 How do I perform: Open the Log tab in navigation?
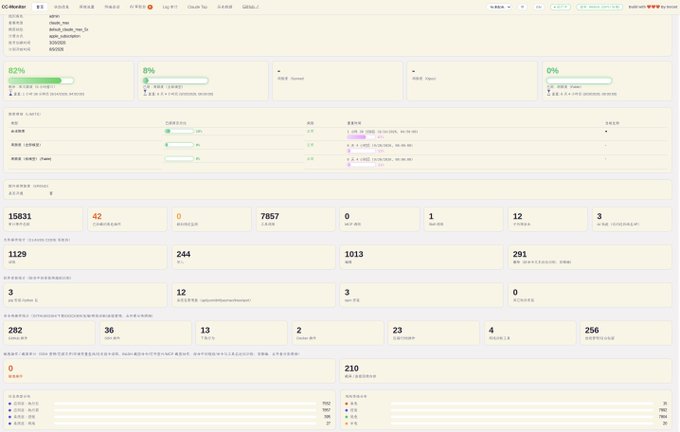pos(170,7)
